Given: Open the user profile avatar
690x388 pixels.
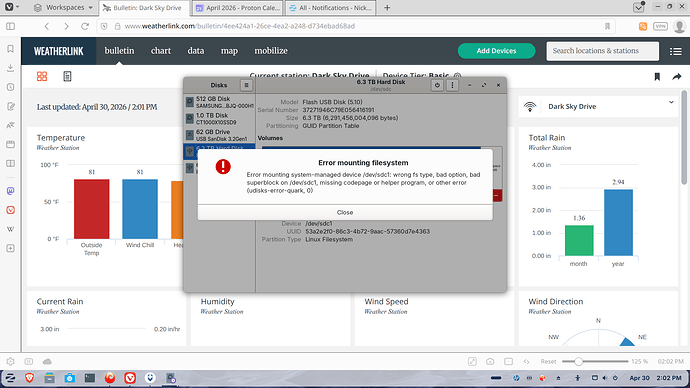Looking at the screenshot, I should (679, 26).
